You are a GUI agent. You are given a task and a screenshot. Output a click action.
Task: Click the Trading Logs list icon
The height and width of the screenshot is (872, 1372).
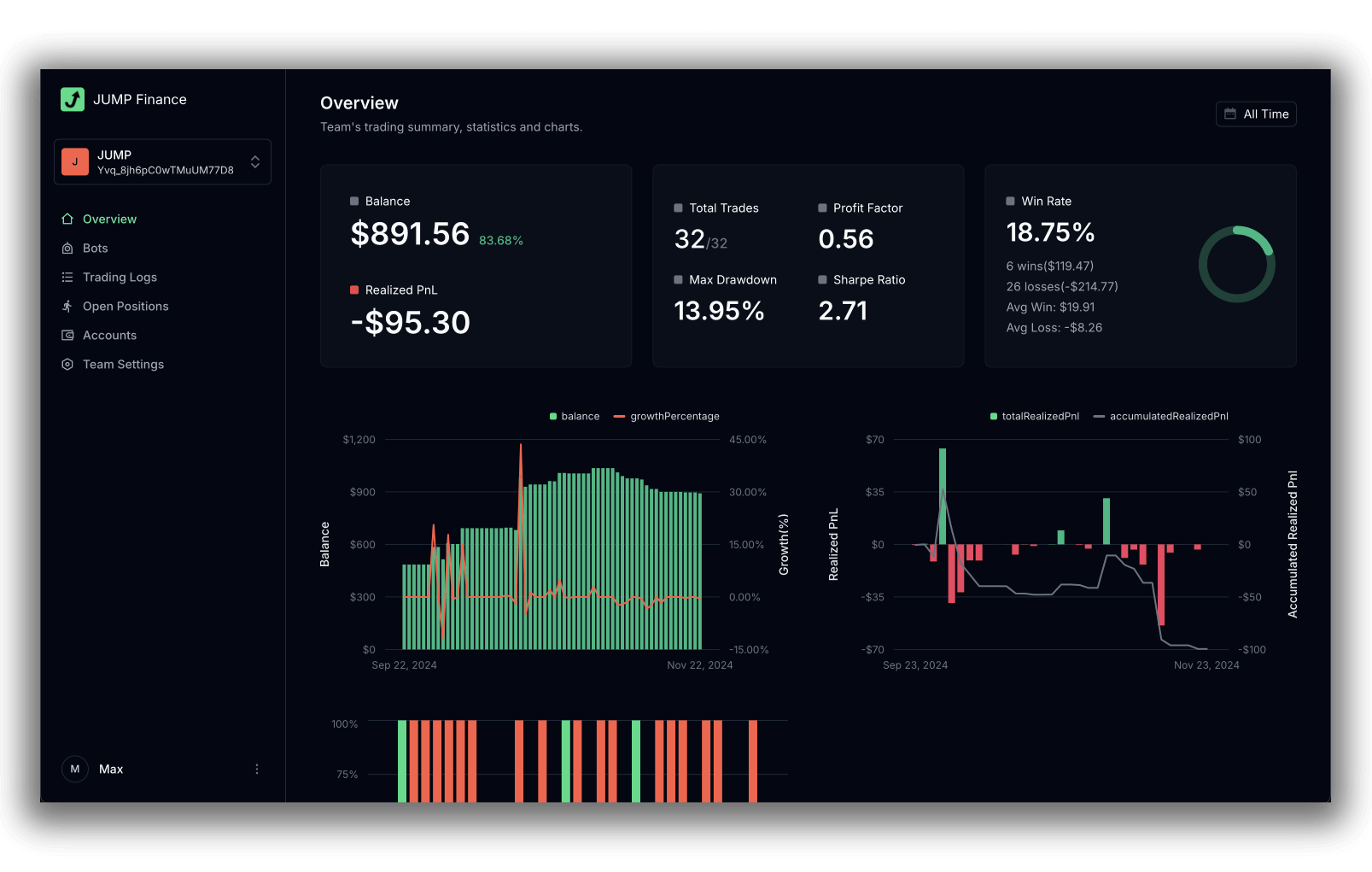click(x=67, y=278)
